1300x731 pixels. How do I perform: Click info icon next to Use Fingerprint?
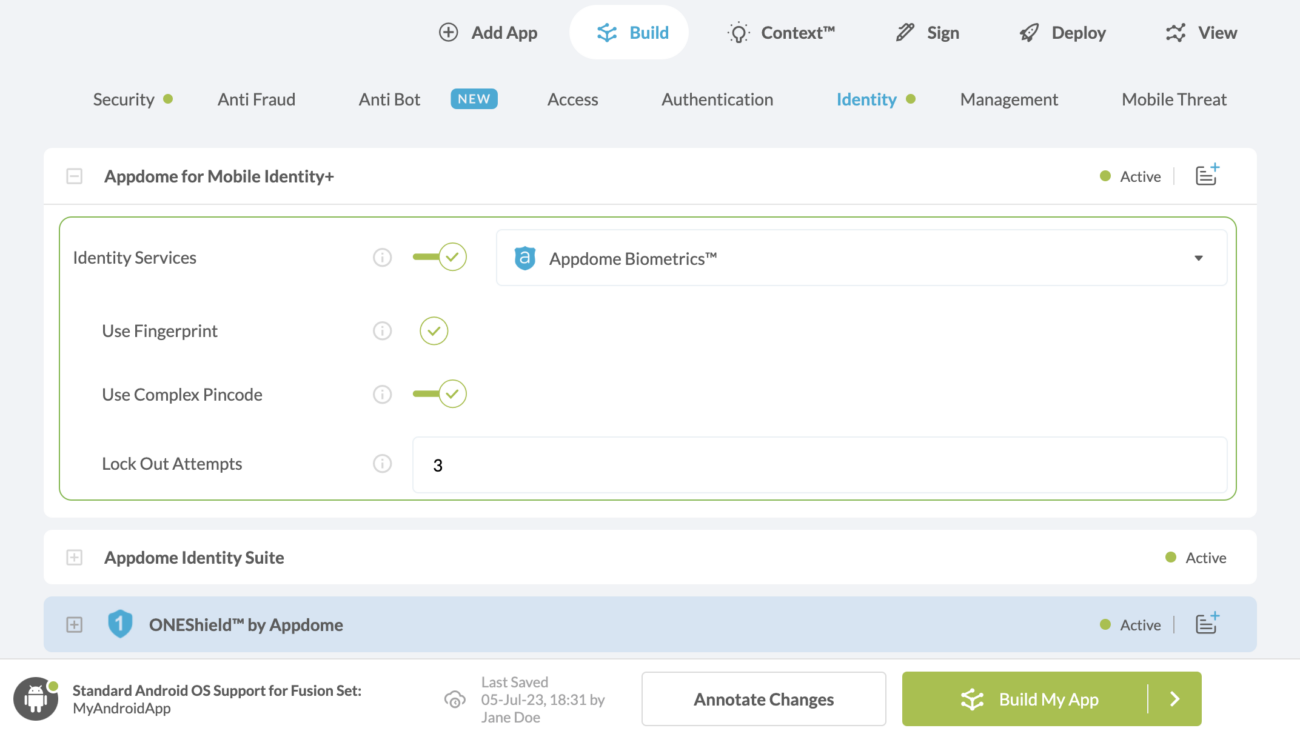tap(382, 331)
